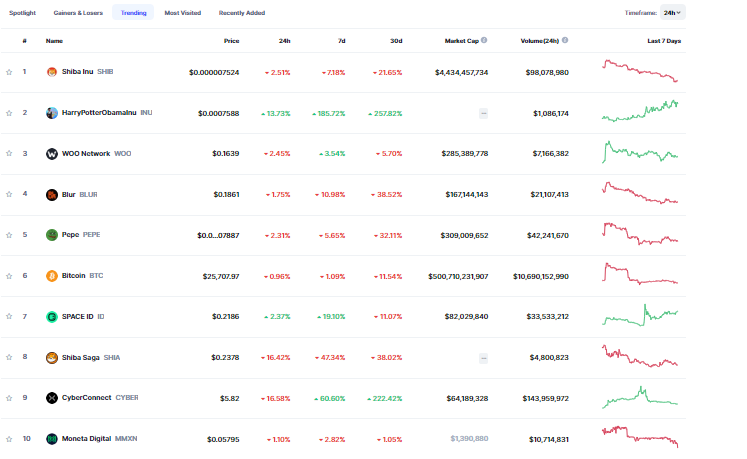This screenshot has height=459, width=747.
Task: Click Moneta Digital's greyed market cap $1,390,880
Action: [469, 439]
